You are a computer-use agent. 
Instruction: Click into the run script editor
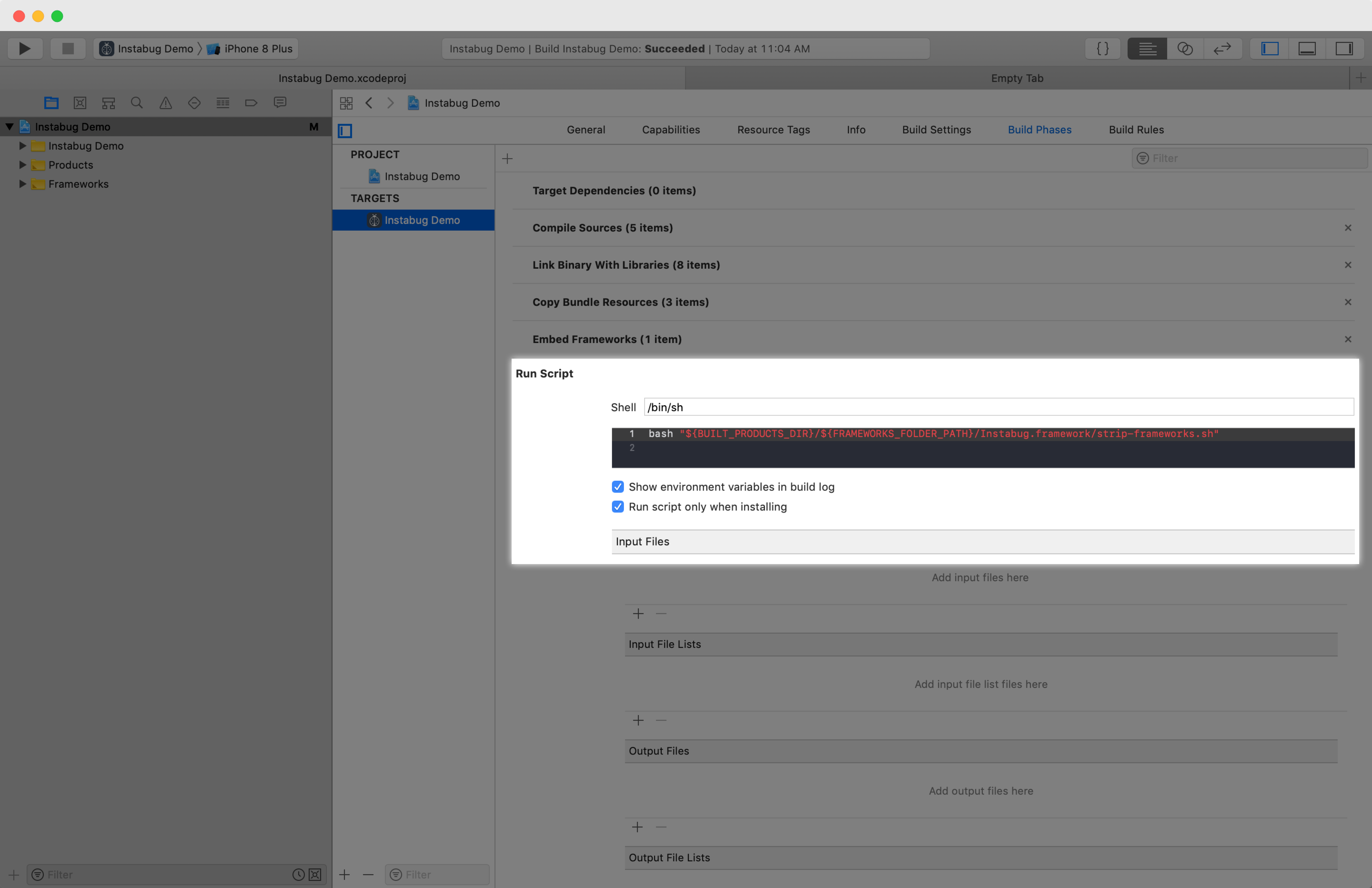[x=982, y=448]
